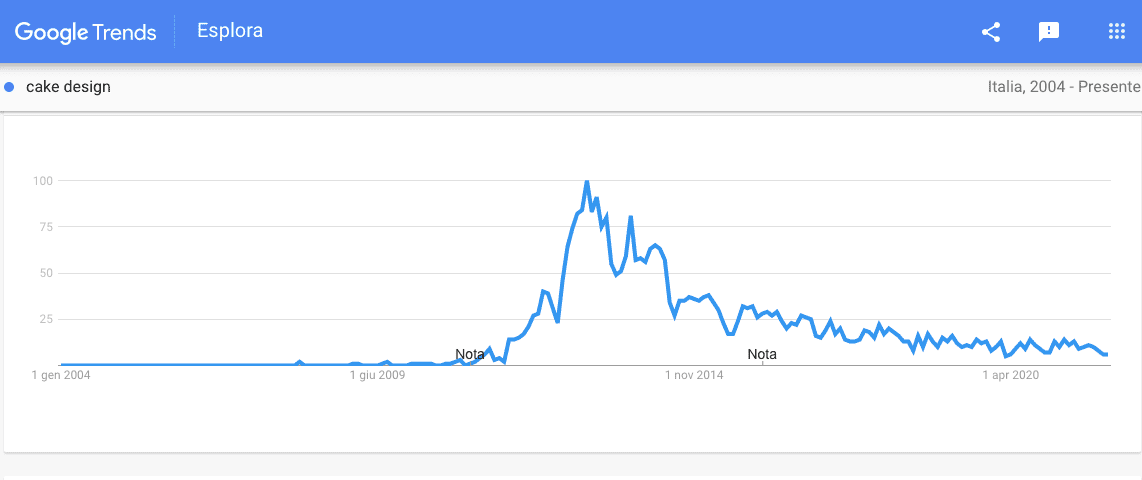
Task: Click the 100 value on y-axis
Action: coord(44,180)
